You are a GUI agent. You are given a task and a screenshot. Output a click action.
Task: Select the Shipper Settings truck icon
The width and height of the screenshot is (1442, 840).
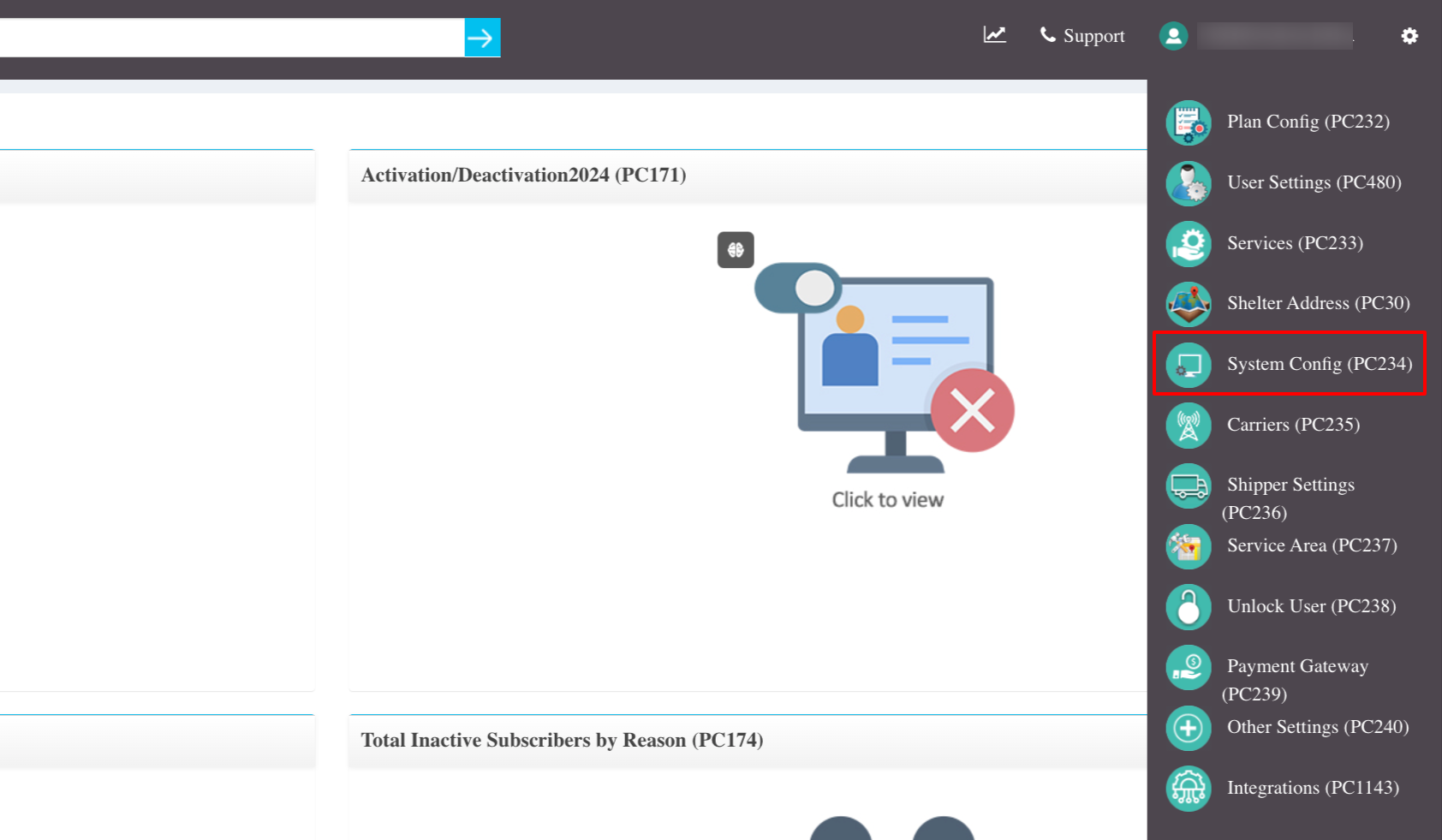click(1188, 486)
